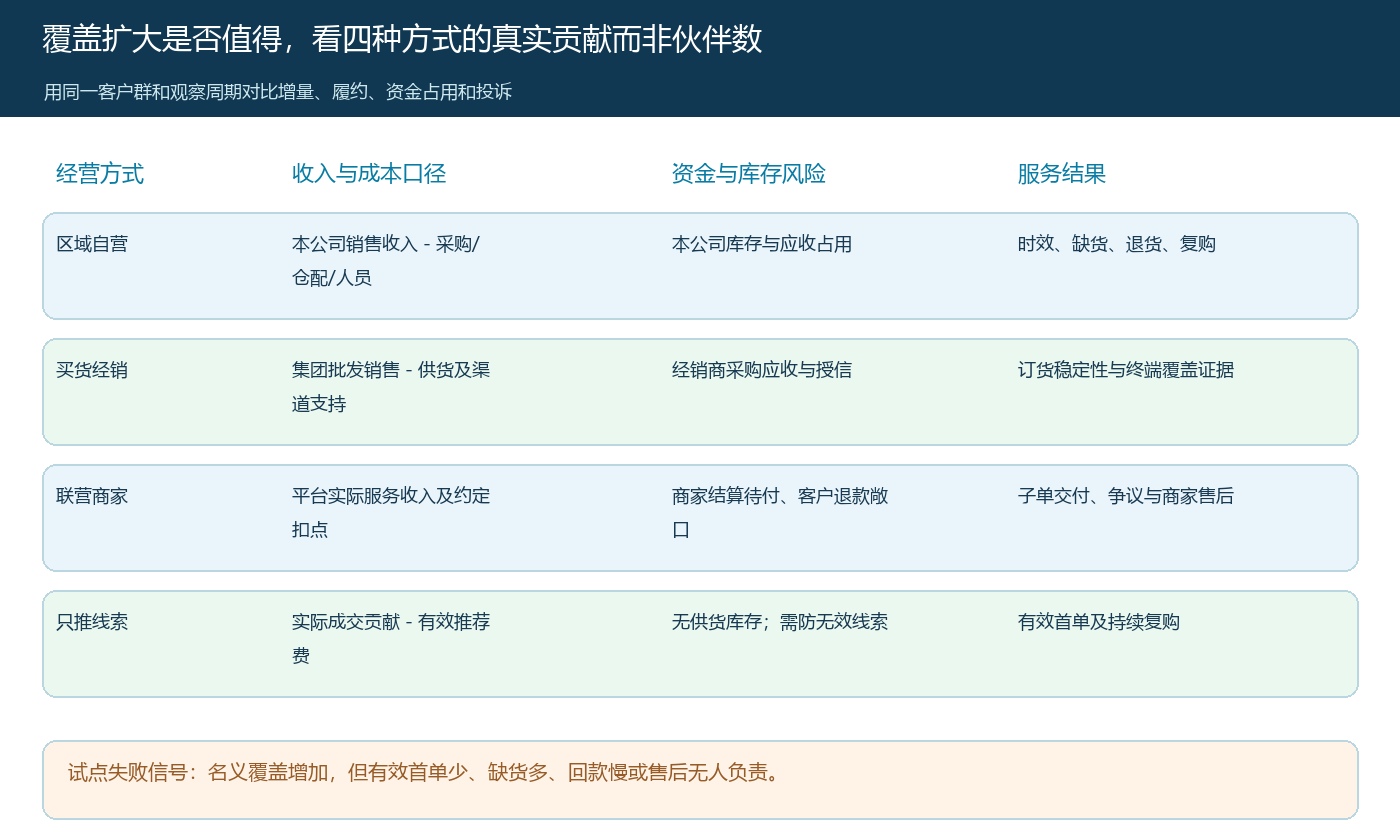Click the cell 经销商采购应收与授信
This screenshot has width=1400, height=840.
coord(762,370)
